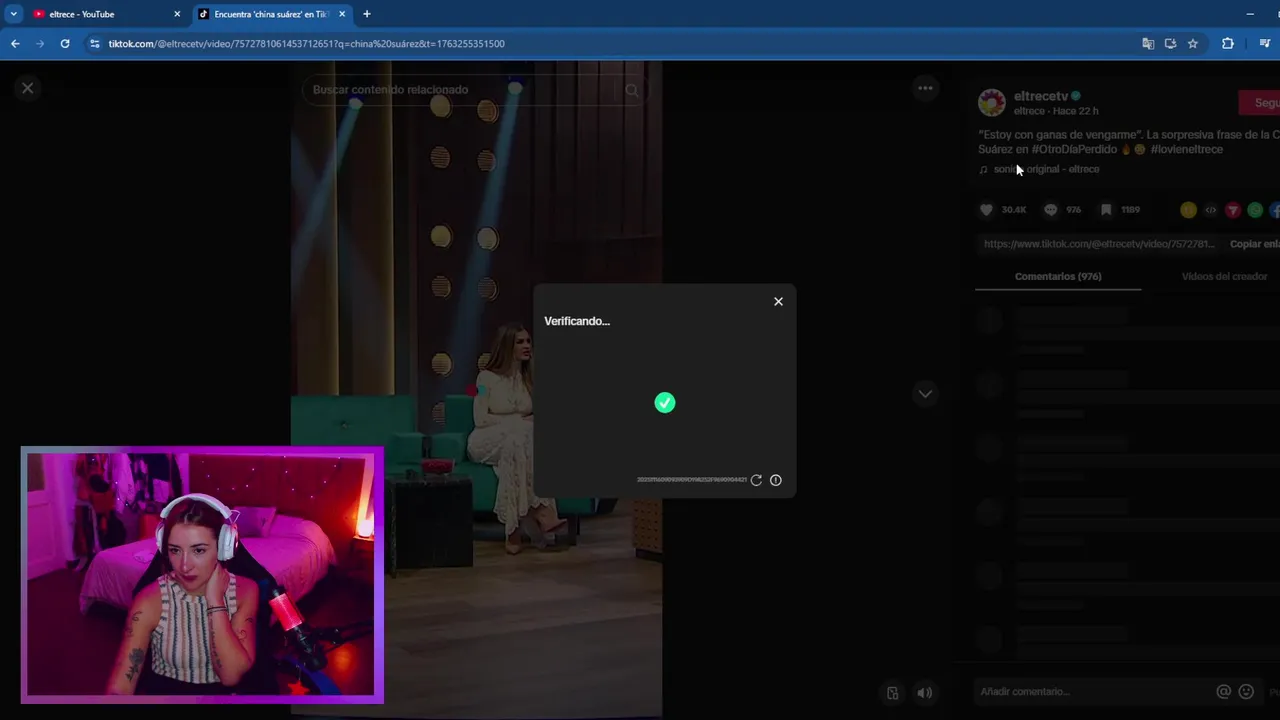Click the paused video frame

coord(476,390)
